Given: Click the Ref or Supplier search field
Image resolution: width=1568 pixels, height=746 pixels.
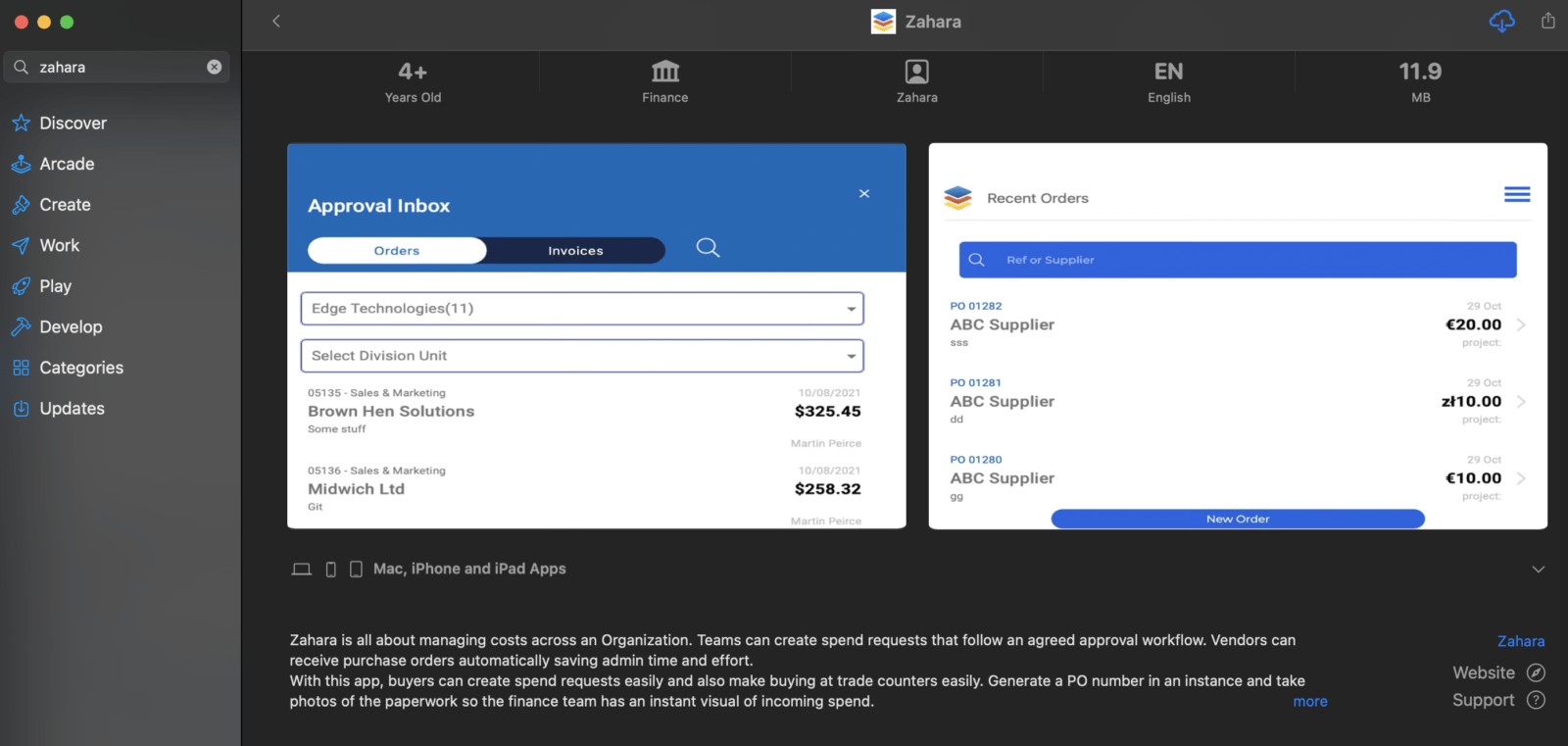Looking at the screenshot, I should coord(1238,260).
